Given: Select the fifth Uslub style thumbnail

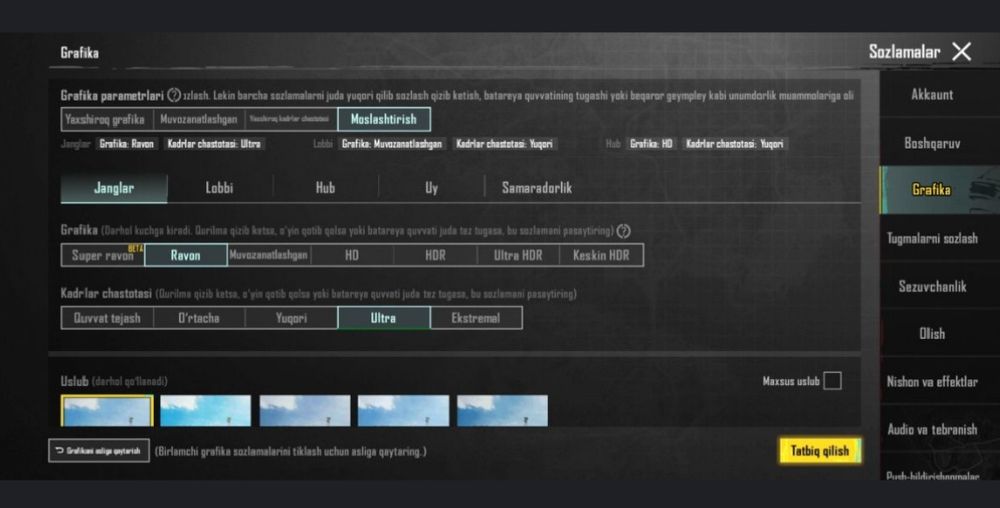Looking at the screenshot, I should click(x=503, y=410).
